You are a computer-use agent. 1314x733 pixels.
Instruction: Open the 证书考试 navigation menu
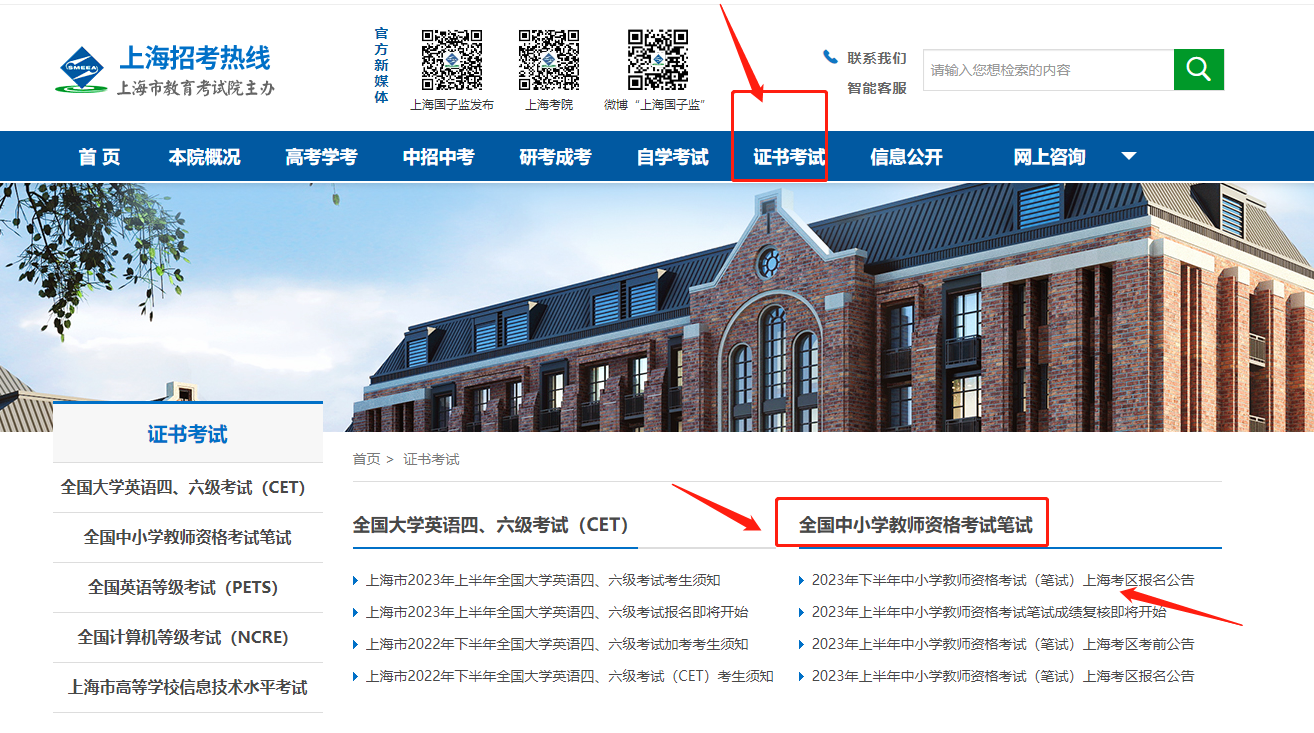coord(789,157)
